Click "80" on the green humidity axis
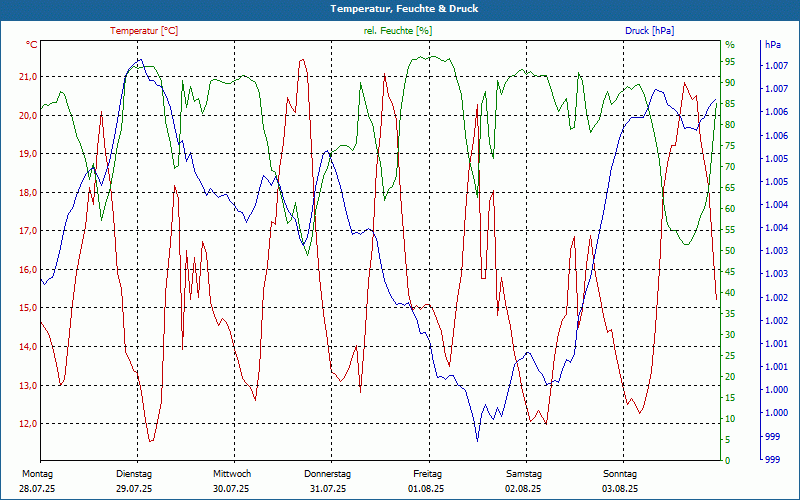 point(730,124)
